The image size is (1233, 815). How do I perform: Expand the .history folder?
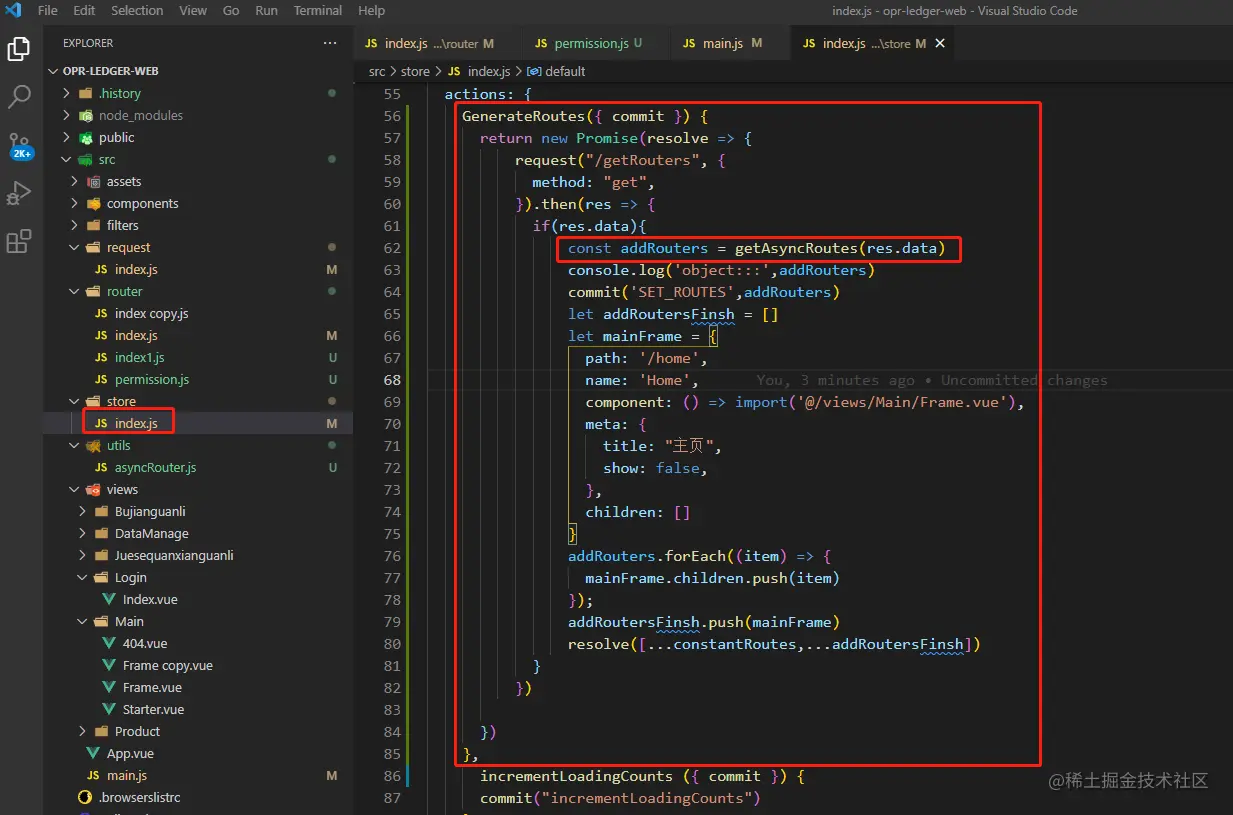pyautogui.click(x=66, y=93)
